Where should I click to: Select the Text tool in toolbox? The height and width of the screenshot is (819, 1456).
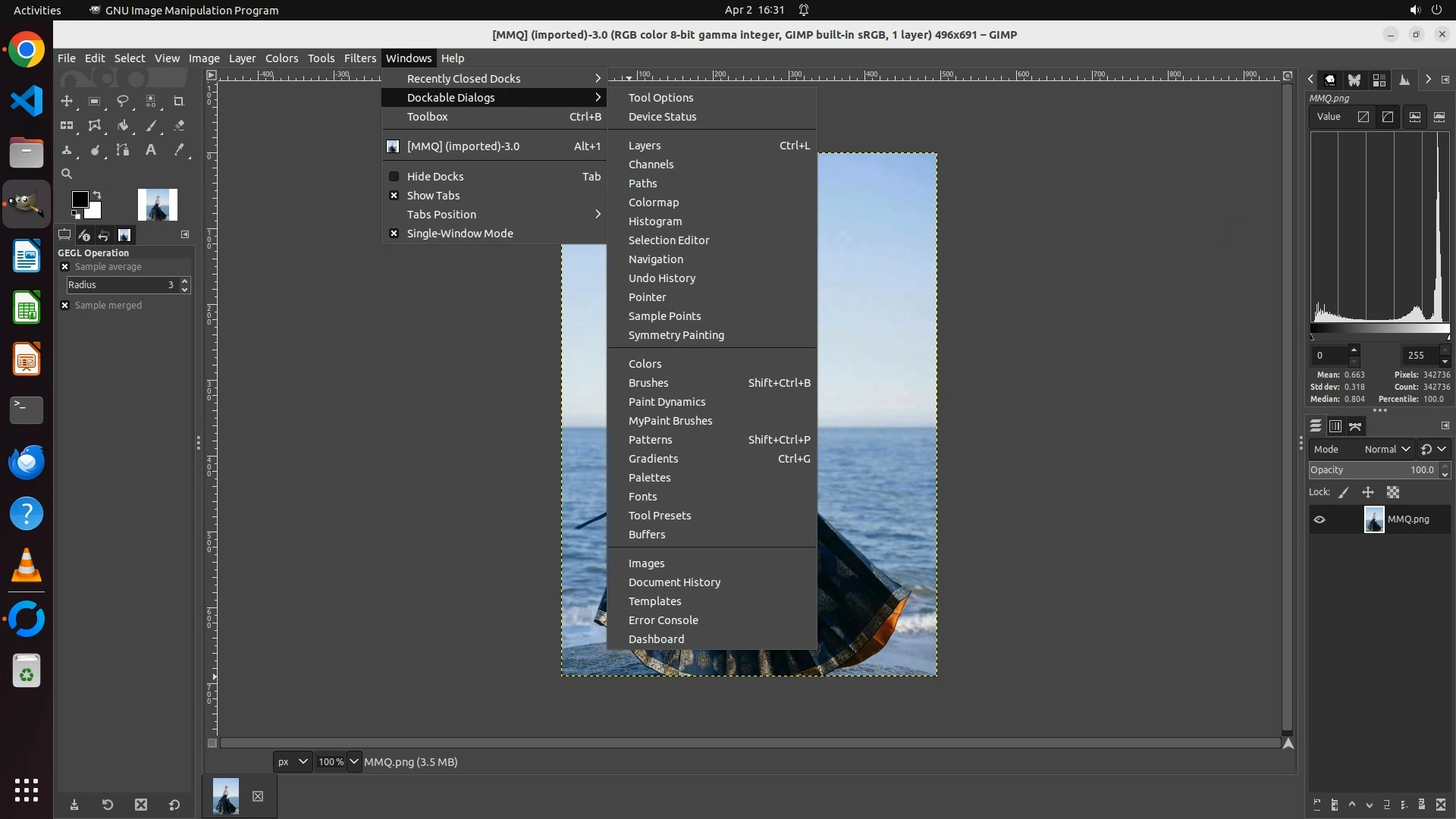[x=151, y=150]
